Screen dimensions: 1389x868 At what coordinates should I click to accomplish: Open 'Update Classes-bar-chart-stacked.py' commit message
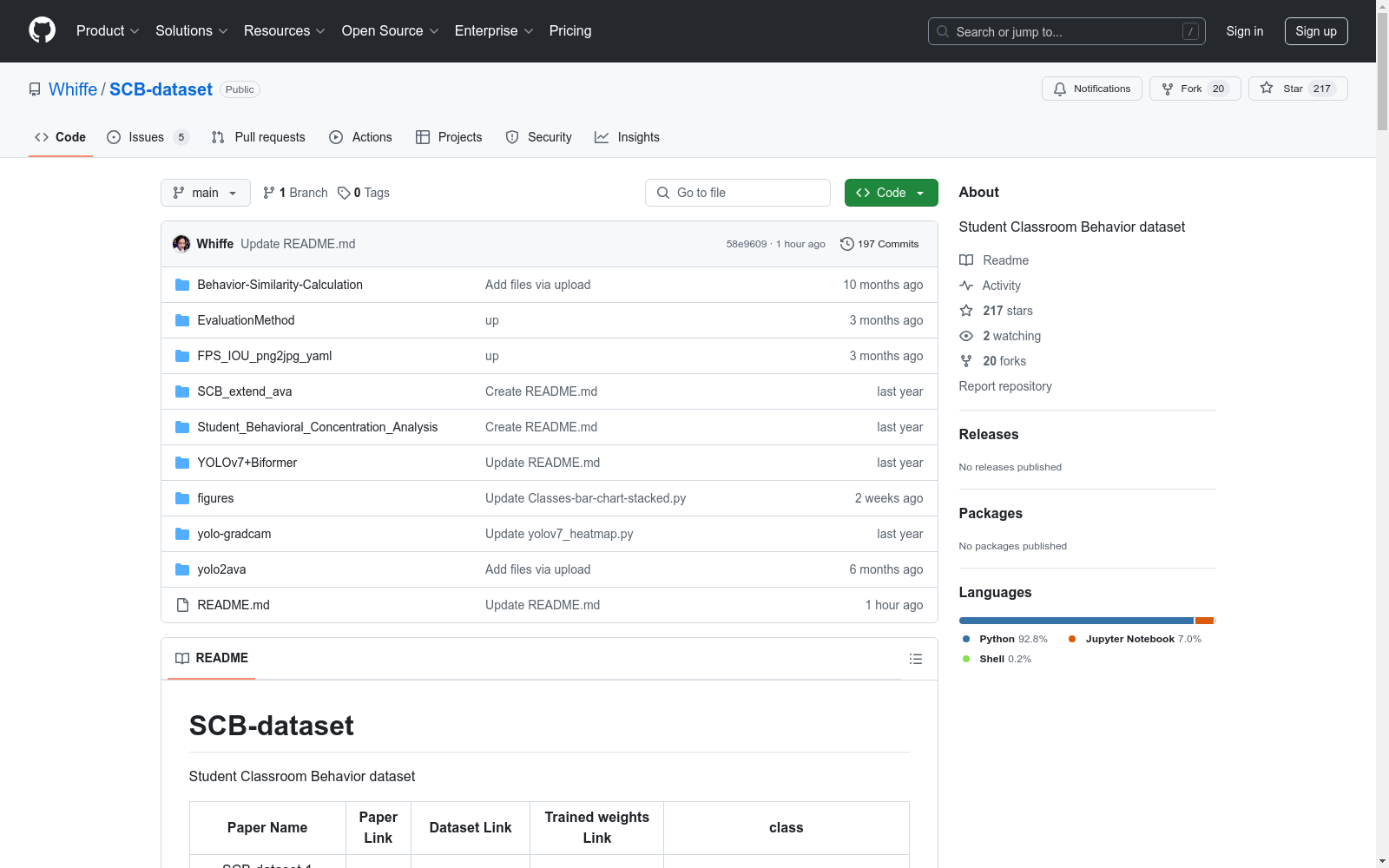click(x=585, y=498)
